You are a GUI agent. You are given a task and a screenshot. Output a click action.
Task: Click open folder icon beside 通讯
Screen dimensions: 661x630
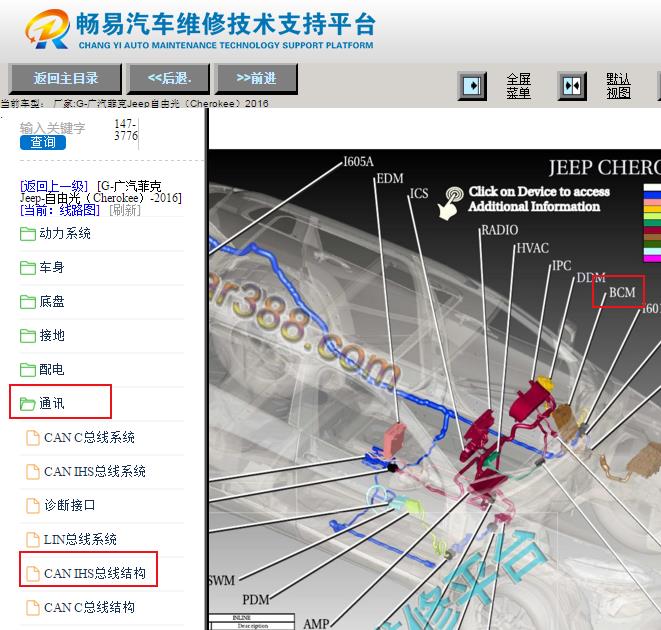pyautogui.click(x=28, y=404)
